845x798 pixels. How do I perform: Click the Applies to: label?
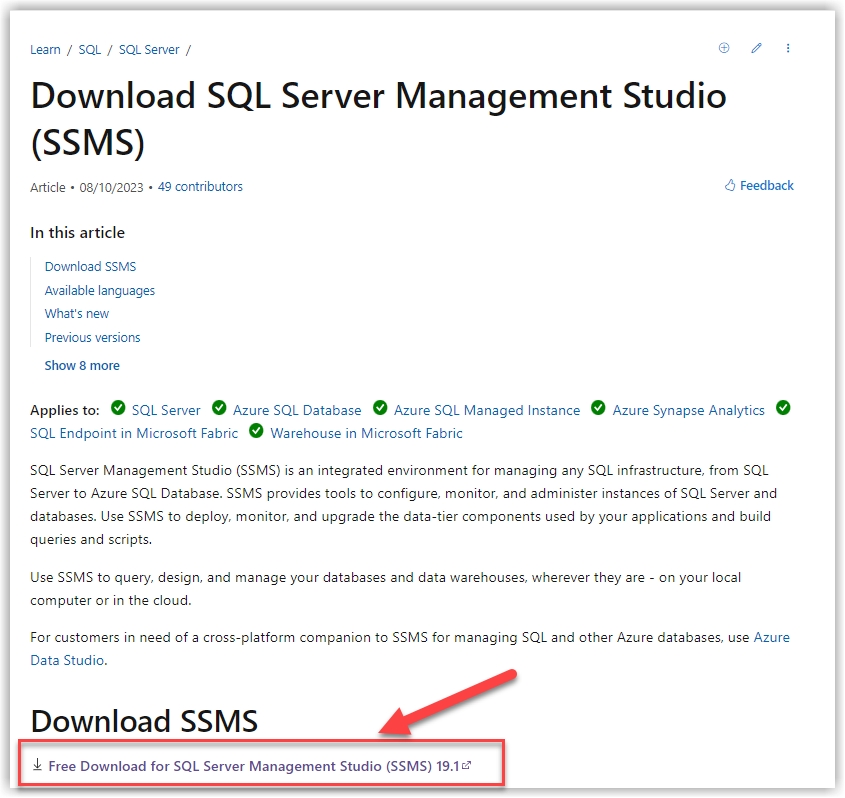(65, 411)
